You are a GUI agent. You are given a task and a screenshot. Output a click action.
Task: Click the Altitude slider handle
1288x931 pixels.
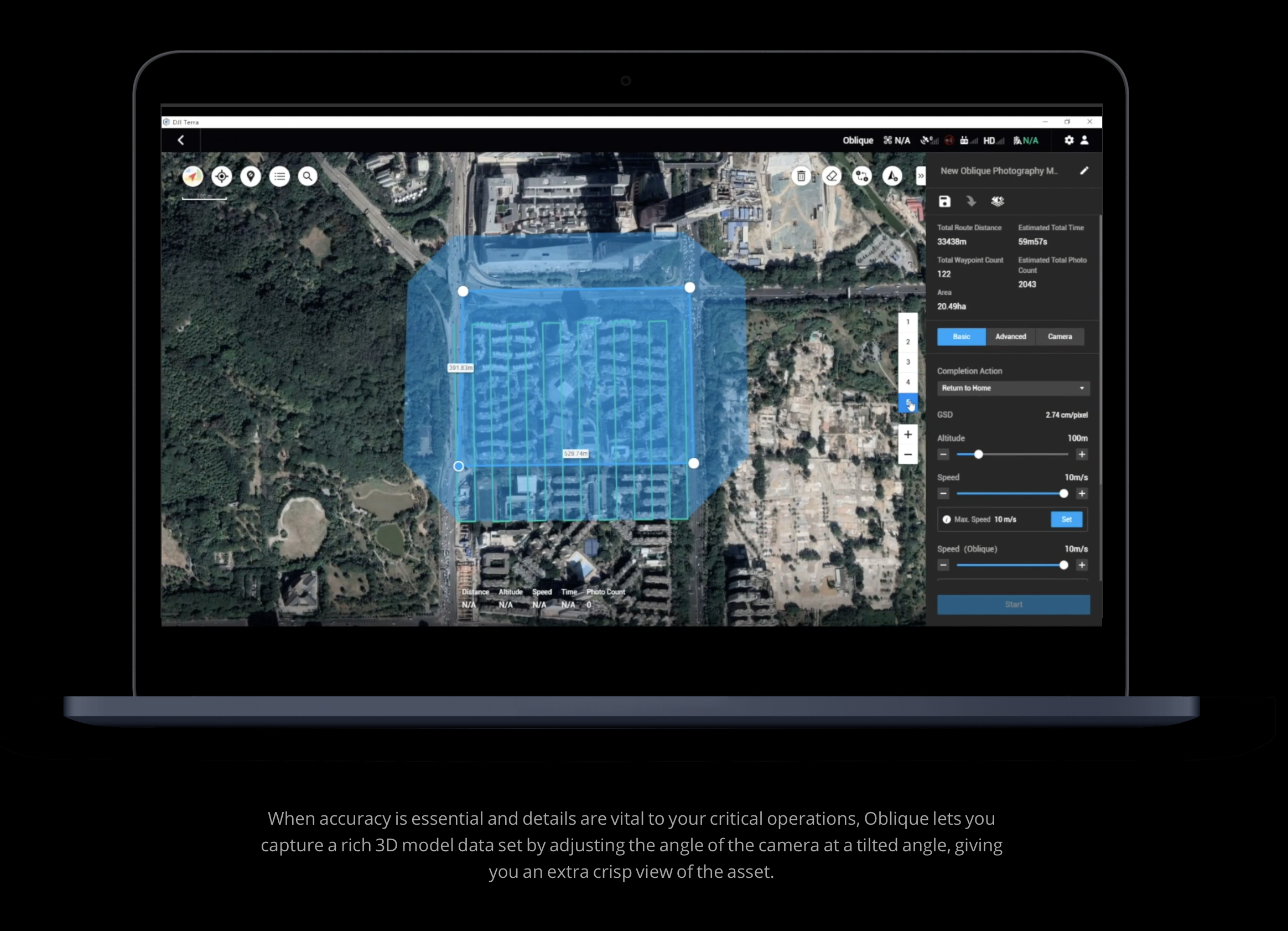(x=979, y=454)
